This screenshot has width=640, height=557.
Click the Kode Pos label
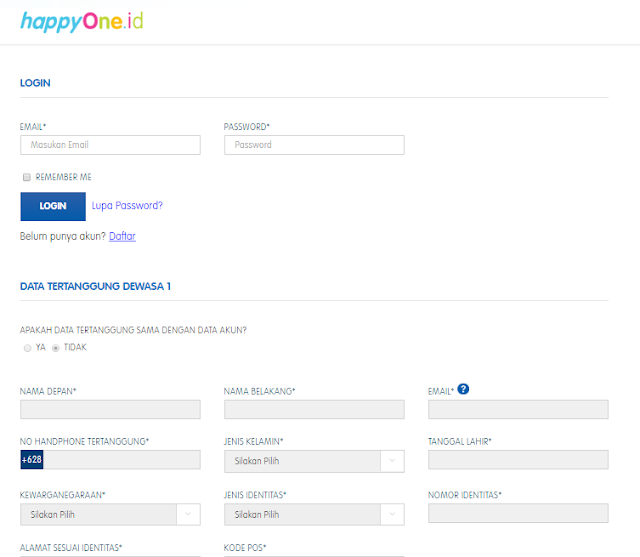coord(245,548)
